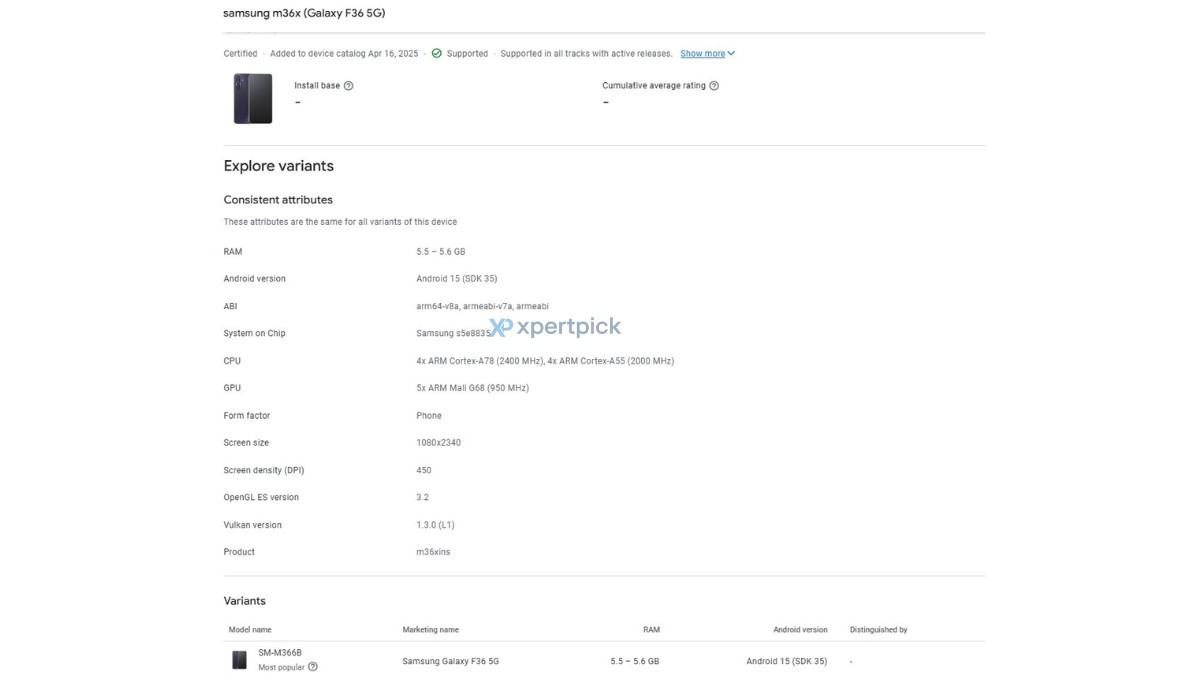Select the CPU specification row

click(x=230, y=360)
